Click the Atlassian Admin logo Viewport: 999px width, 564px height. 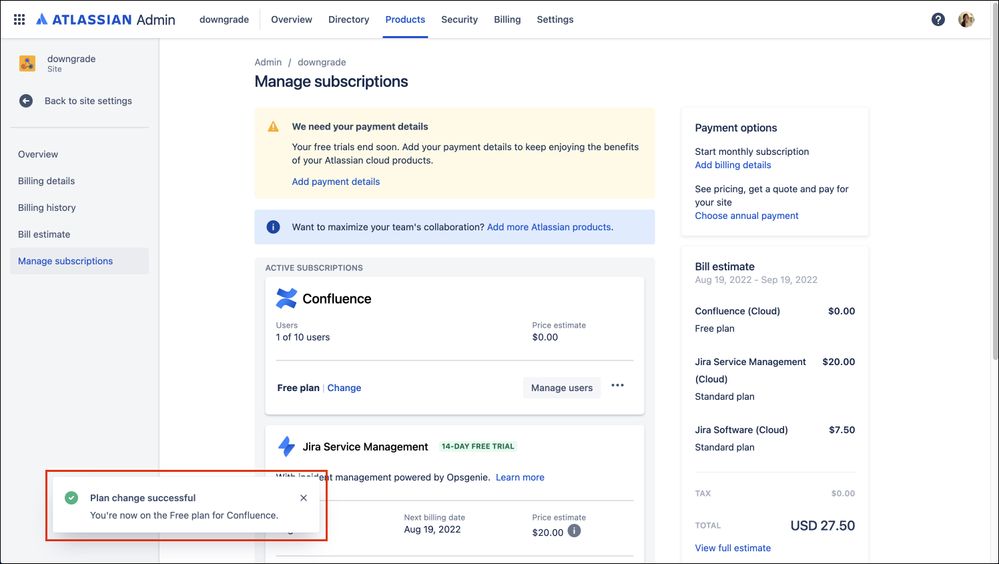106,19
